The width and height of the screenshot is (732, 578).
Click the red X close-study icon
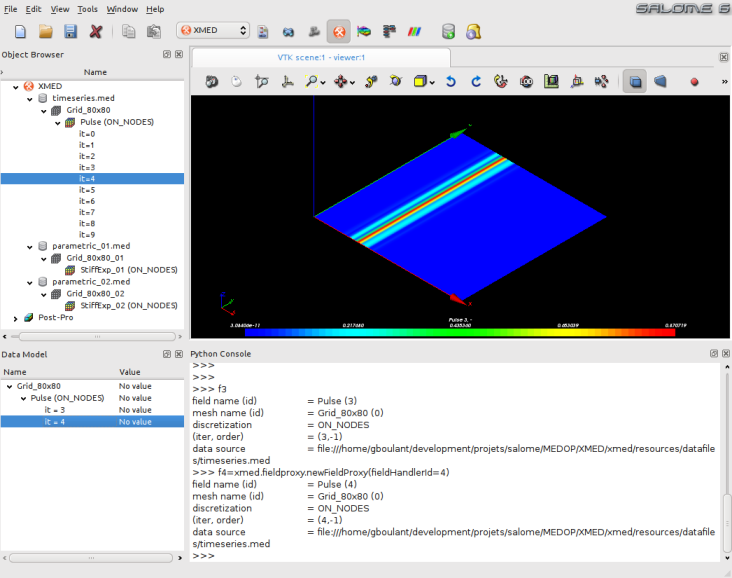coord(96,31)
